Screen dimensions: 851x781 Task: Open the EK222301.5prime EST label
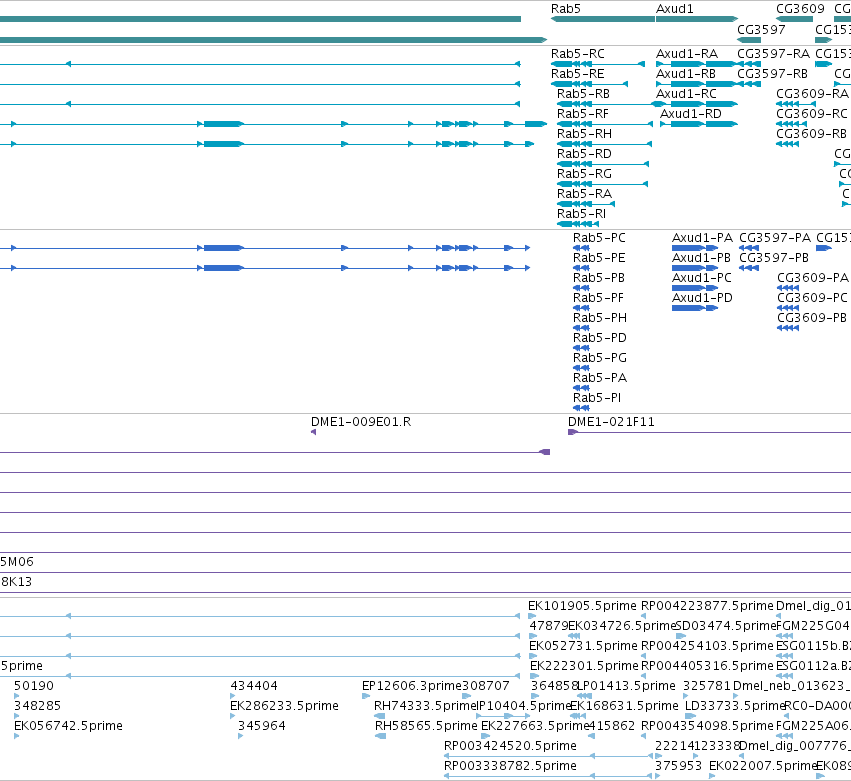click(584, 666)
